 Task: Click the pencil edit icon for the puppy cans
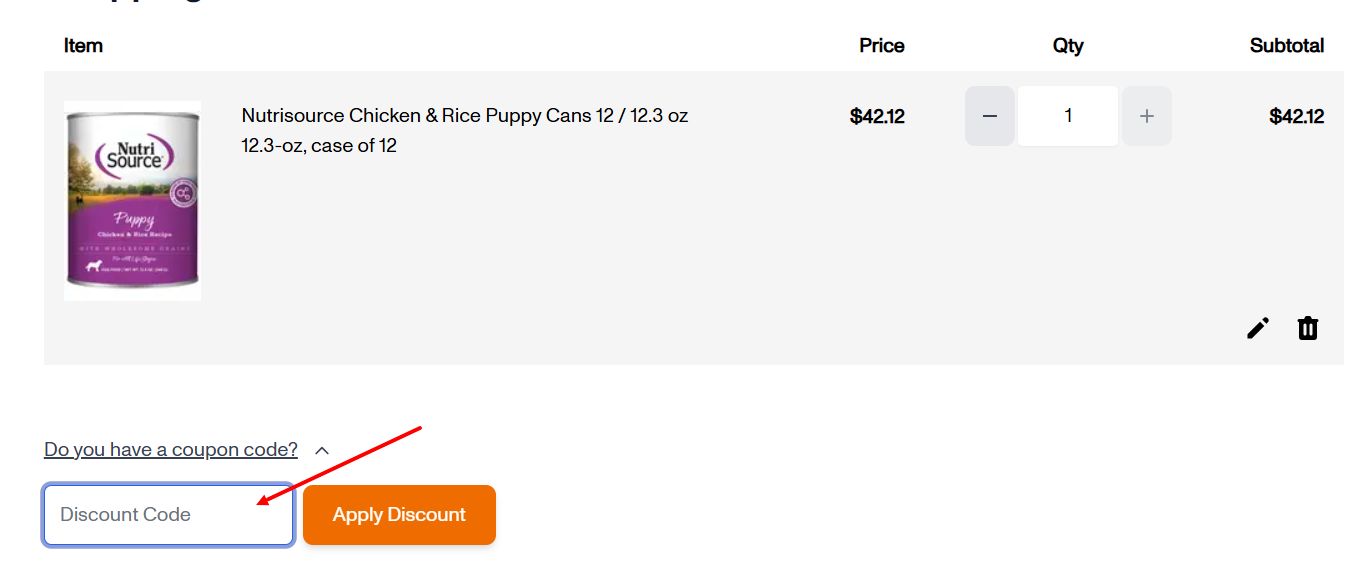[1257, 328]
